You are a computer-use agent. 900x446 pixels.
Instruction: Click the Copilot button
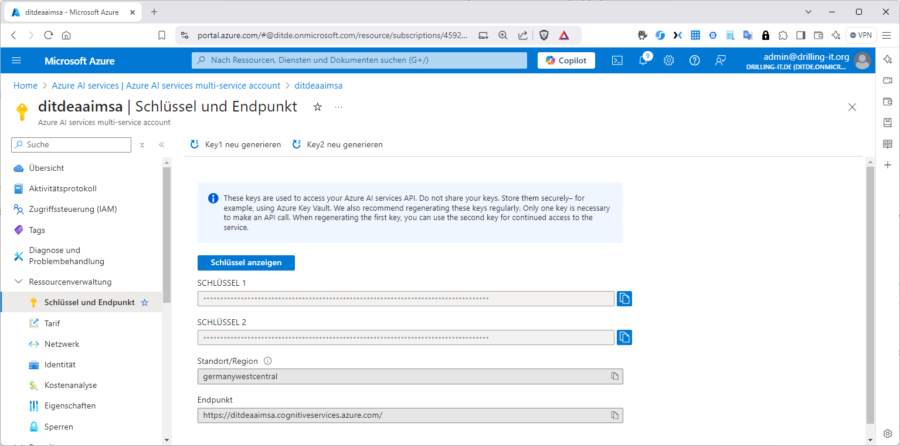coord(566,60)
